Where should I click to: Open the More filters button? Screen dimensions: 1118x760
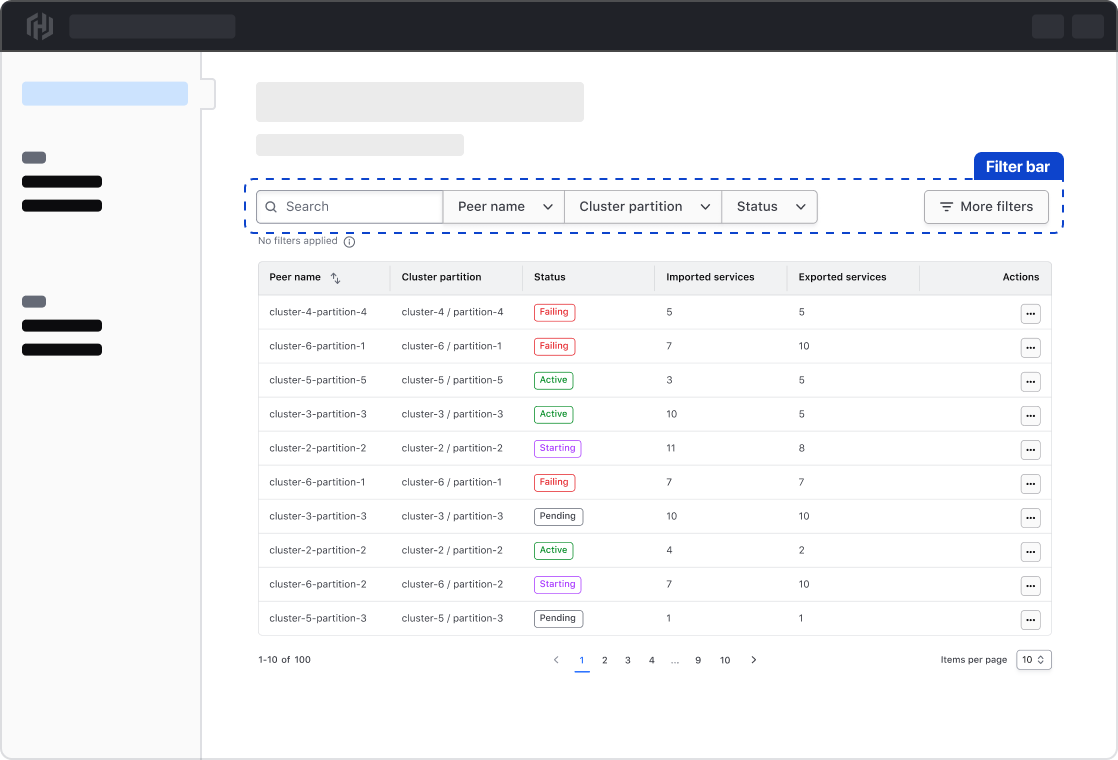click(x=986, y=207)
